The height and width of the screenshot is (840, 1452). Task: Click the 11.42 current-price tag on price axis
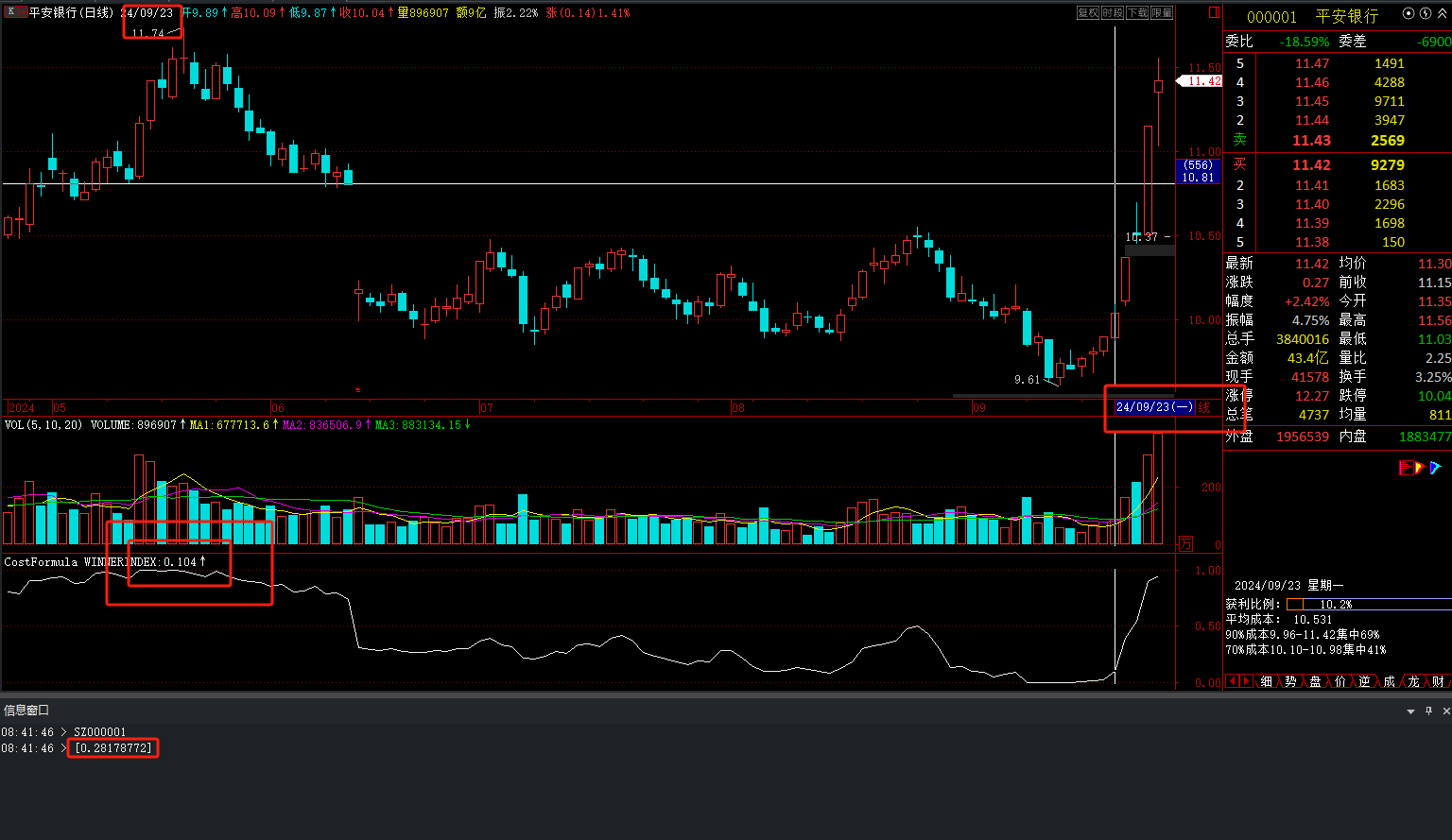pyautogui.click(x=1201, y=81)
